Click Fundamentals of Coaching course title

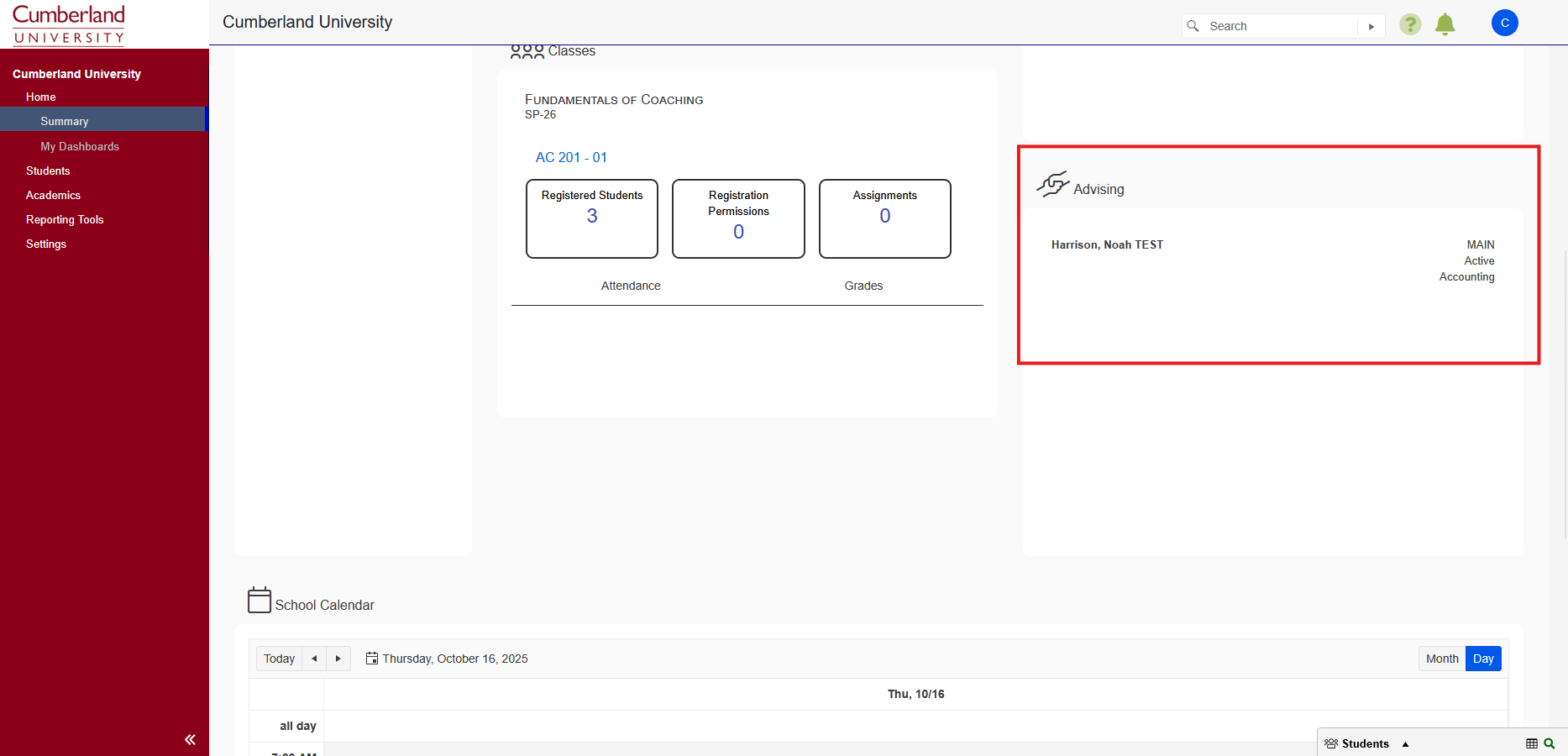point(614,100)
